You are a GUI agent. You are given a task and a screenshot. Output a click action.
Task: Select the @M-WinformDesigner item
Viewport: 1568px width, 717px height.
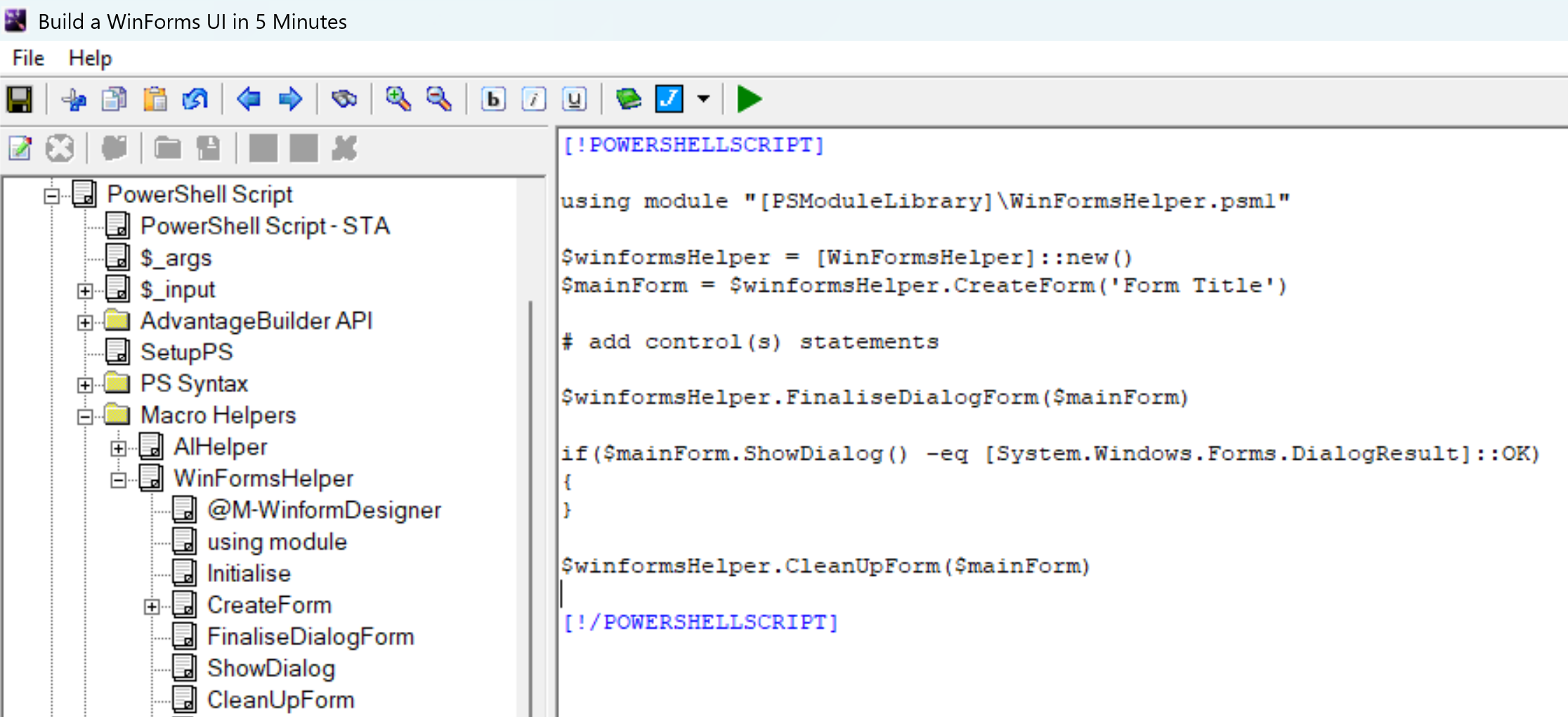point(324,510)
